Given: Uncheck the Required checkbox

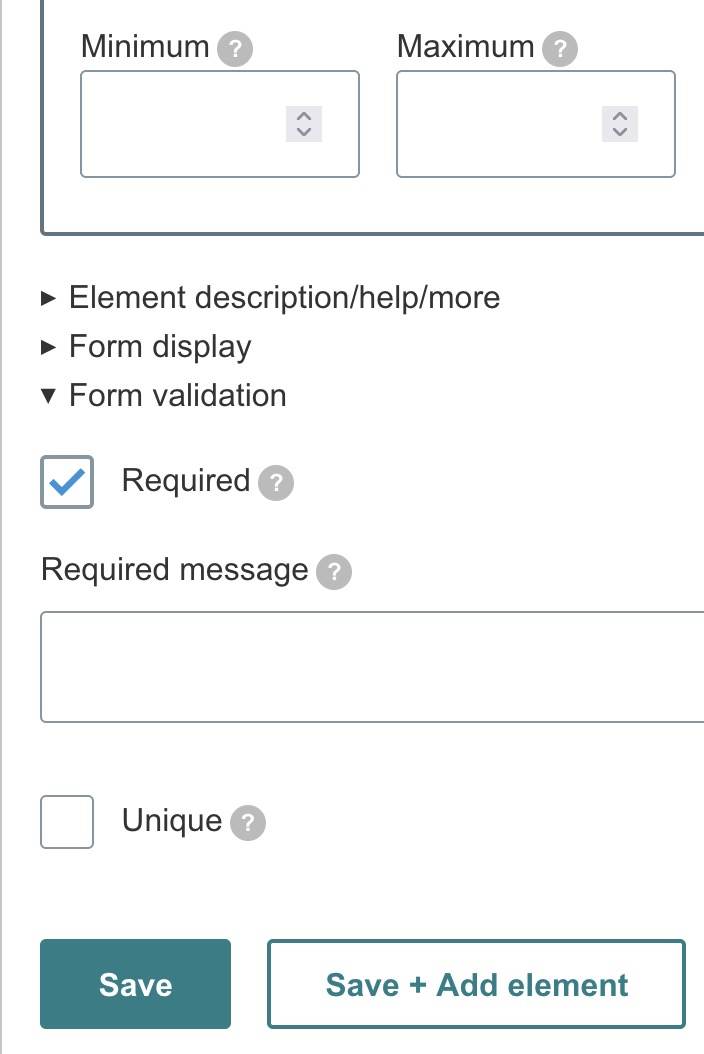Looking at the screenshot, I should click(67, 482).
